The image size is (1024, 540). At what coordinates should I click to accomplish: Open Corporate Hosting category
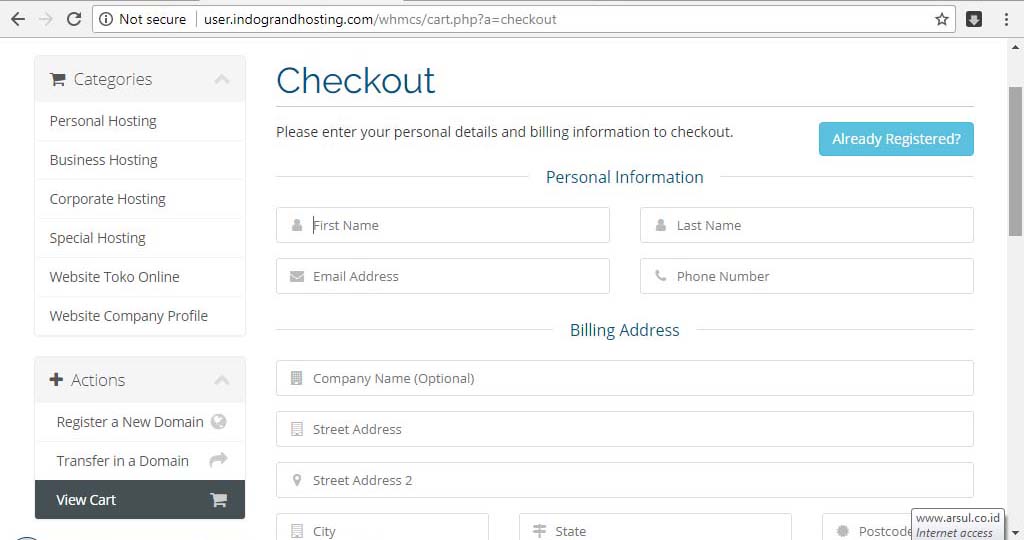click(107, 199)
